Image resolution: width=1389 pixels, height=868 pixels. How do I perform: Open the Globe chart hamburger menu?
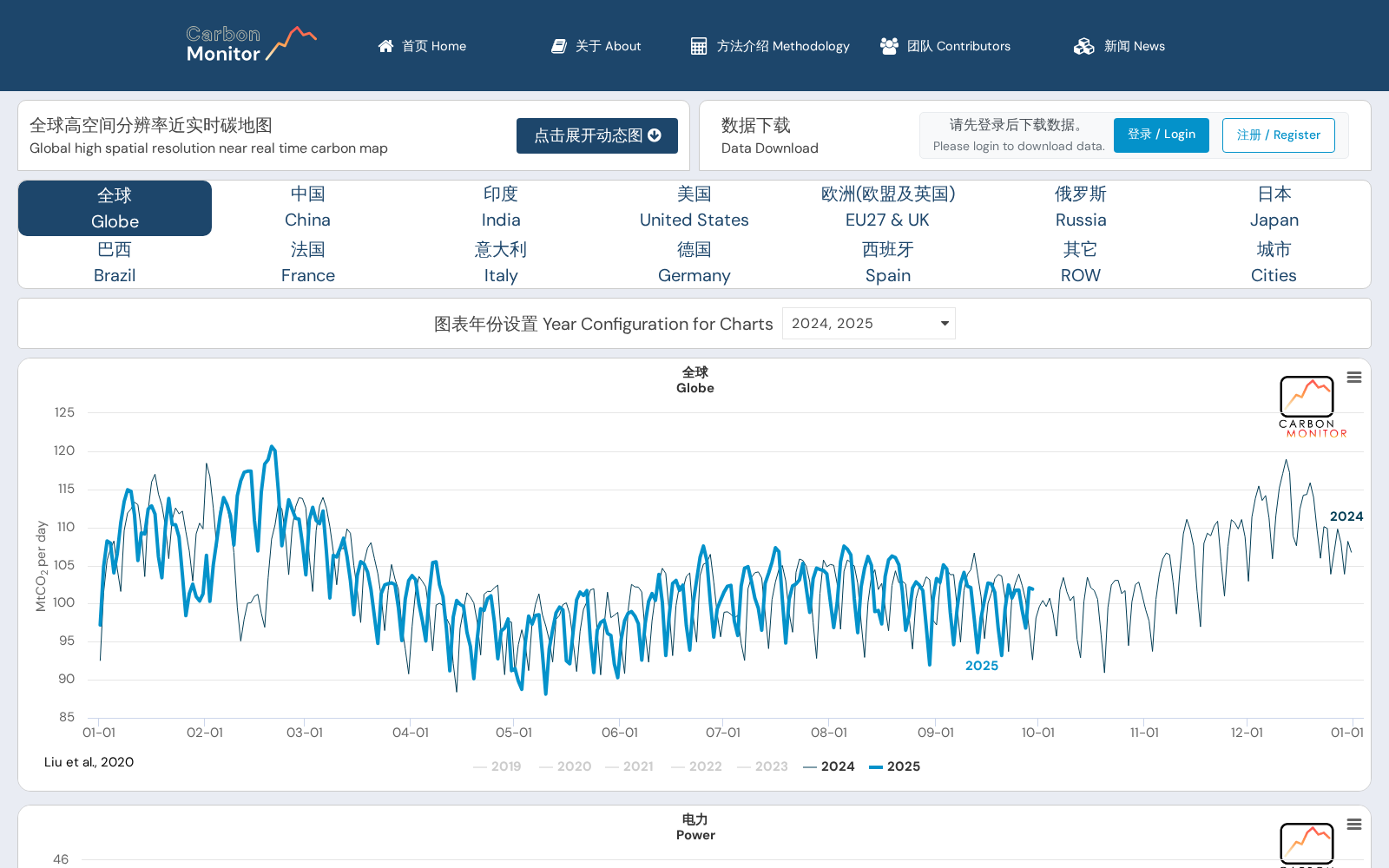(1354, 378)
